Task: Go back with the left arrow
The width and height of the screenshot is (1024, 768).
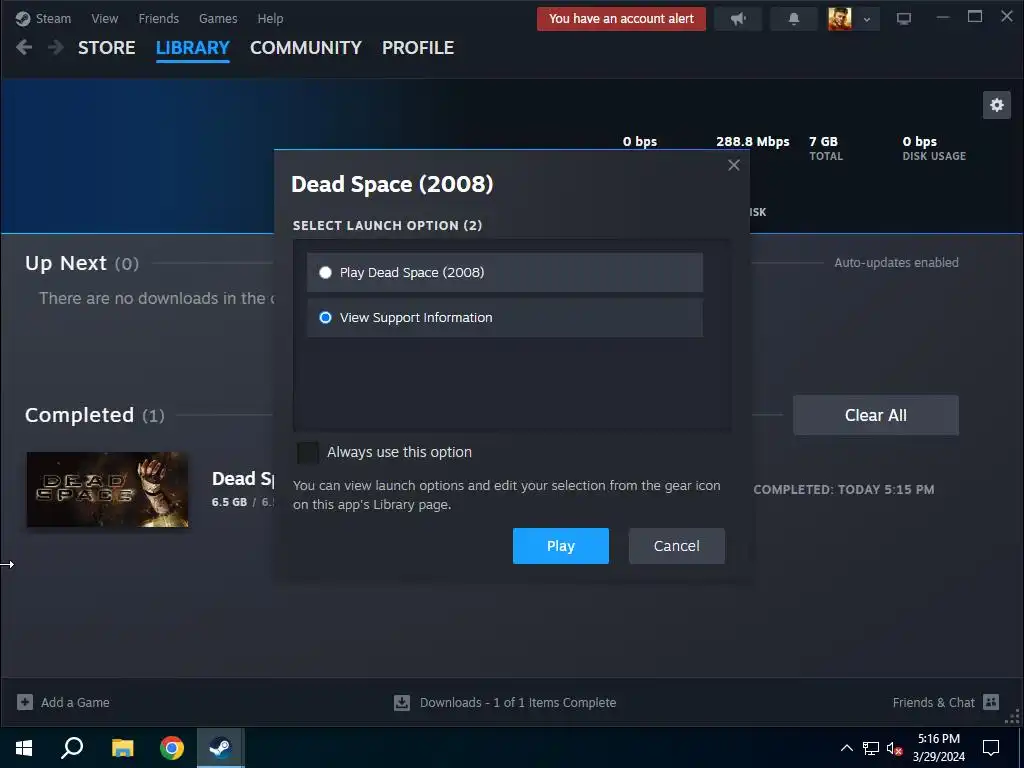Action: (24, 47)
